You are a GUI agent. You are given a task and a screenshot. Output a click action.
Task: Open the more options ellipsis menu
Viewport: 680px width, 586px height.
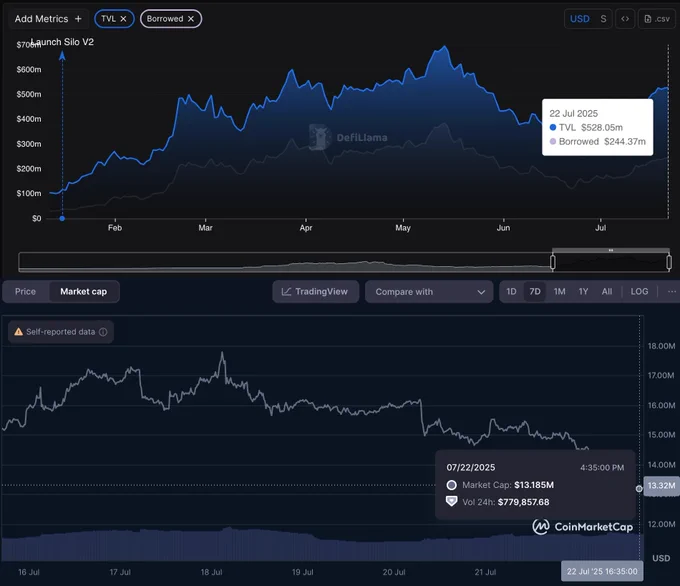pos(672,291)
